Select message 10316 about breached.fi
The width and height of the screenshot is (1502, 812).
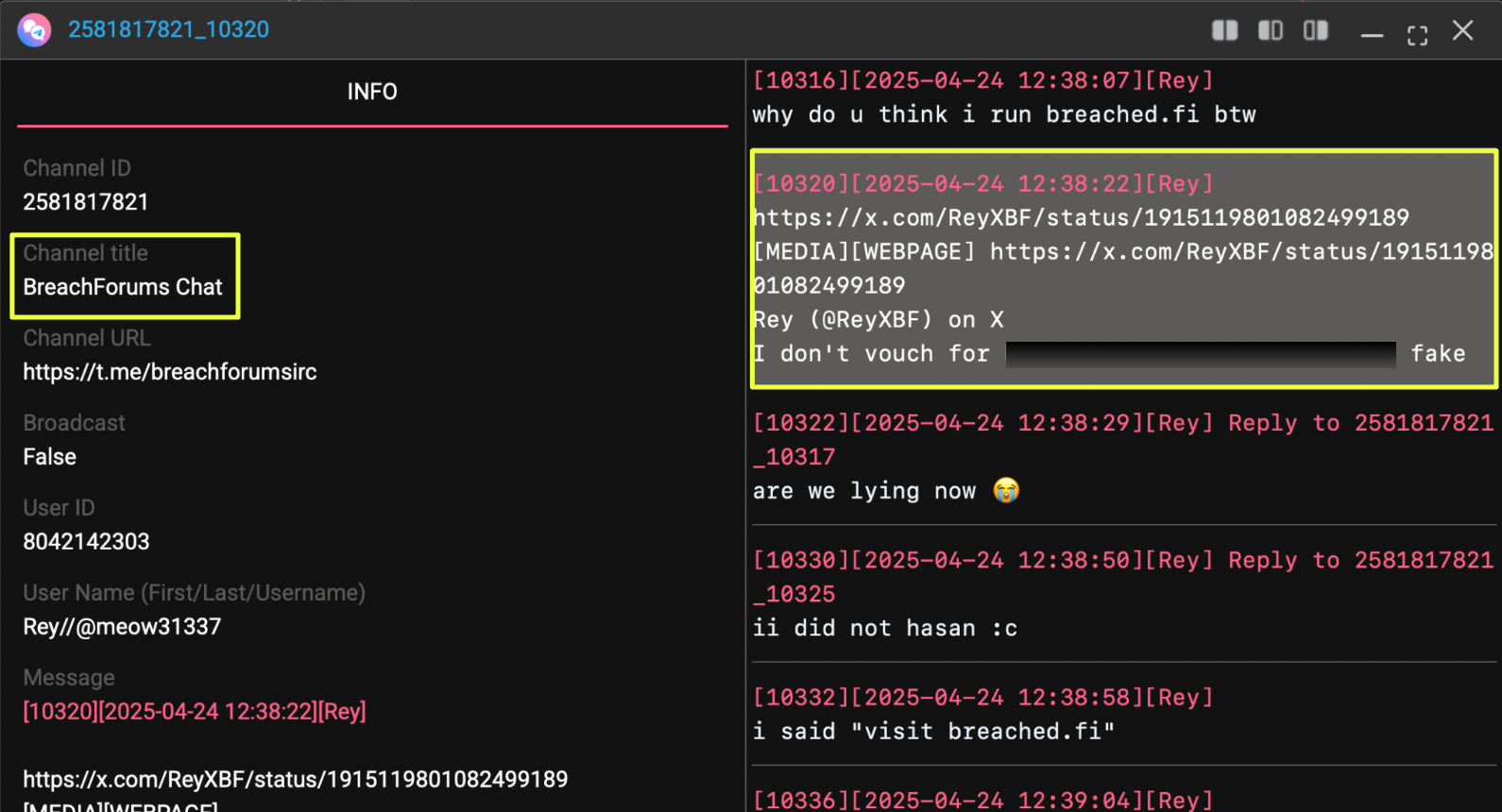click(1003, 114)
